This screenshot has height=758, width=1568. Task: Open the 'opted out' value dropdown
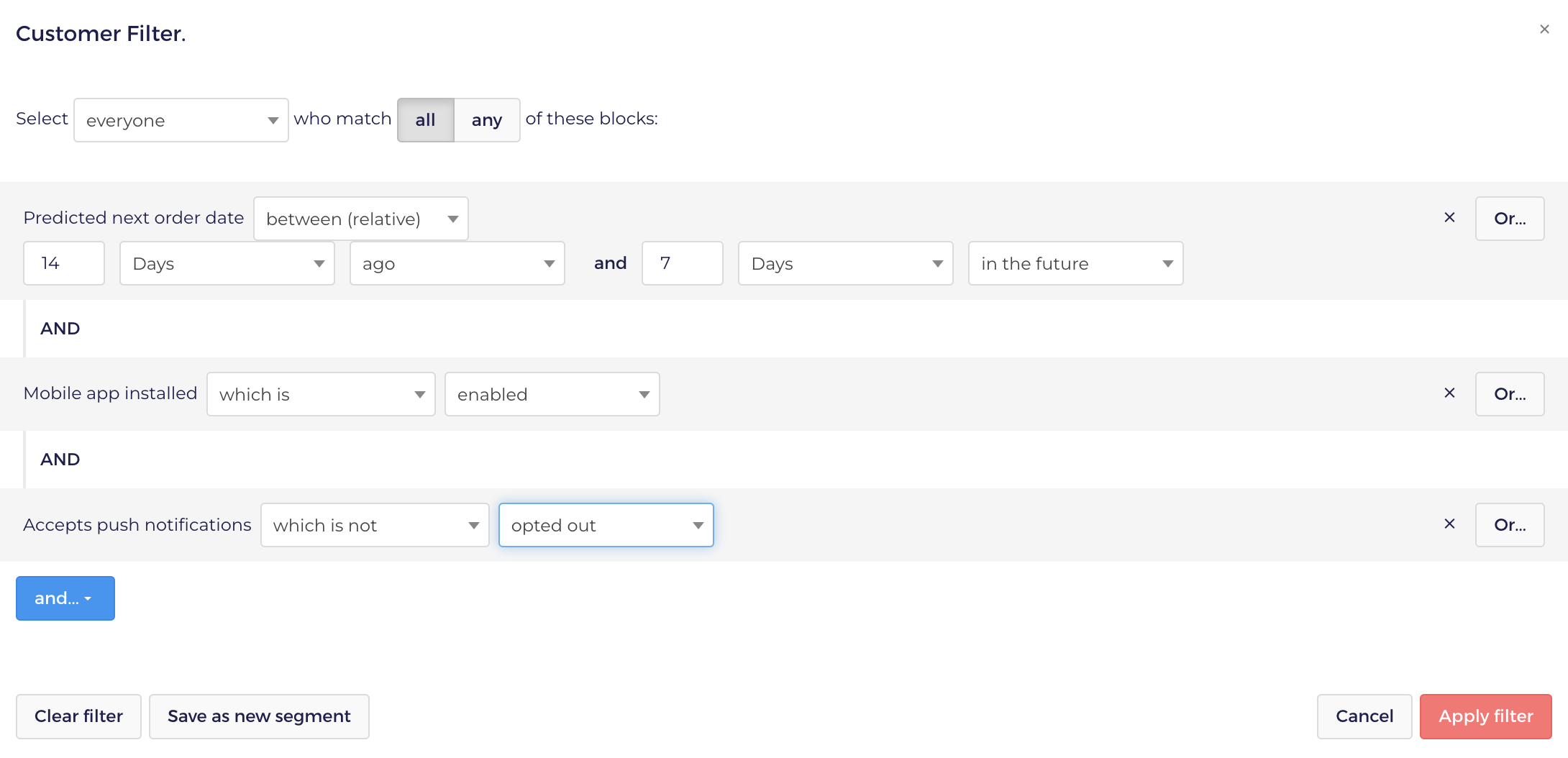click(x=606, y=525)
